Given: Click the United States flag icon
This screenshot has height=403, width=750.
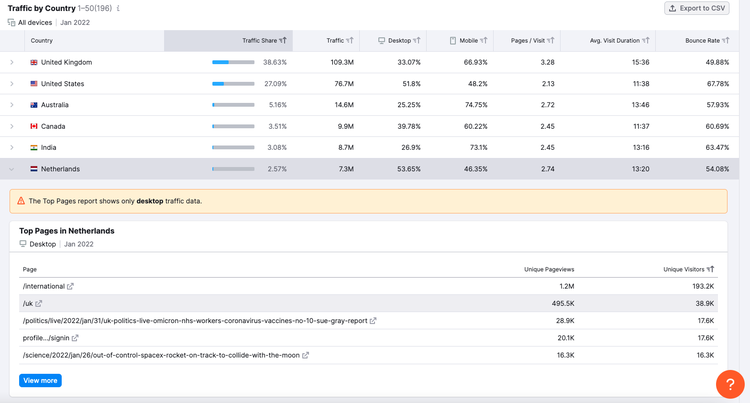Looking at the screenshot, I should [34, 84].
